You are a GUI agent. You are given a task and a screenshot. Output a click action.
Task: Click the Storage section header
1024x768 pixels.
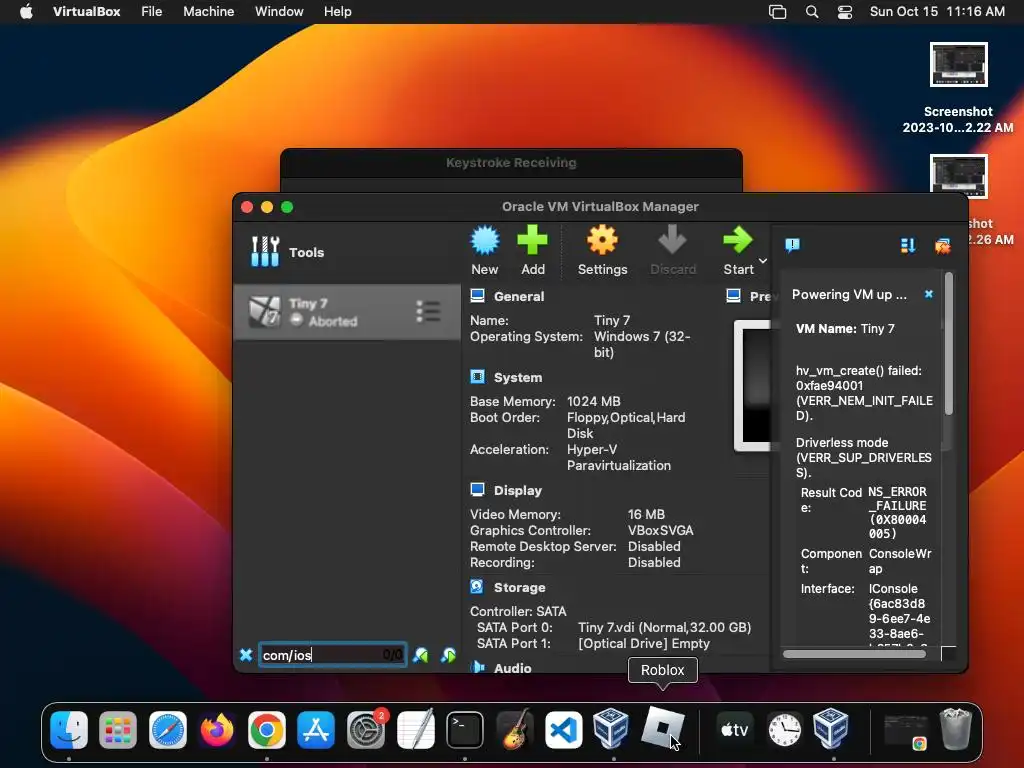(520, 588)
